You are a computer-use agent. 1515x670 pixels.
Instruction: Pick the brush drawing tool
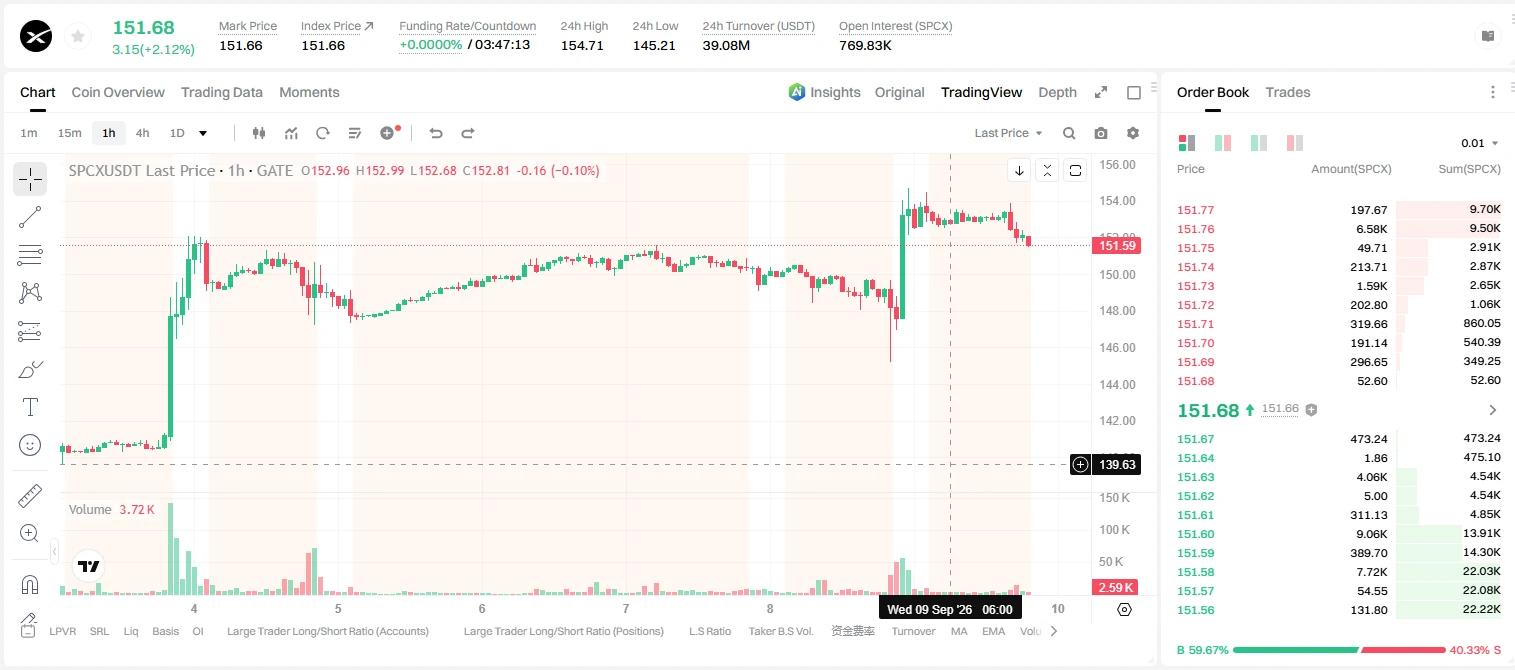30,369
